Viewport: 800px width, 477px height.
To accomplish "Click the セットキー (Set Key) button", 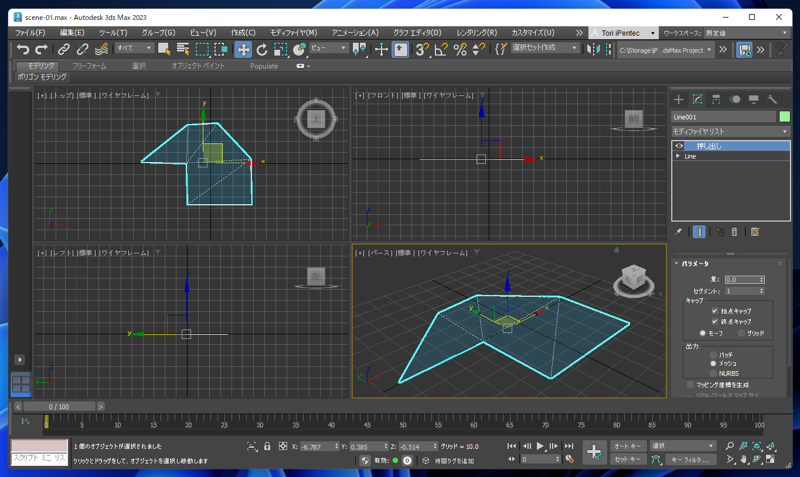I will (x=628, y=459).
